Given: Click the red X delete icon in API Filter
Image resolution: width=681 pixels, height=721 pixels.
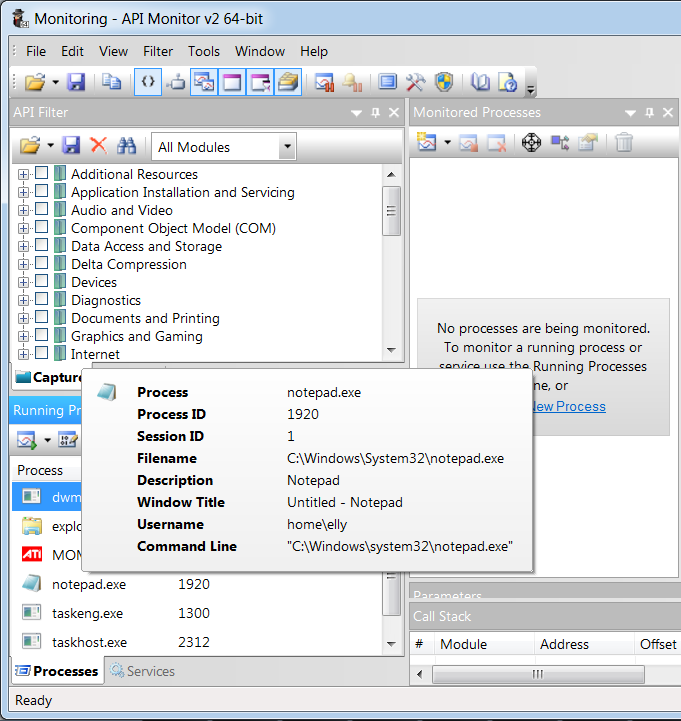Looking at the screenshot, I should (98, 146).
